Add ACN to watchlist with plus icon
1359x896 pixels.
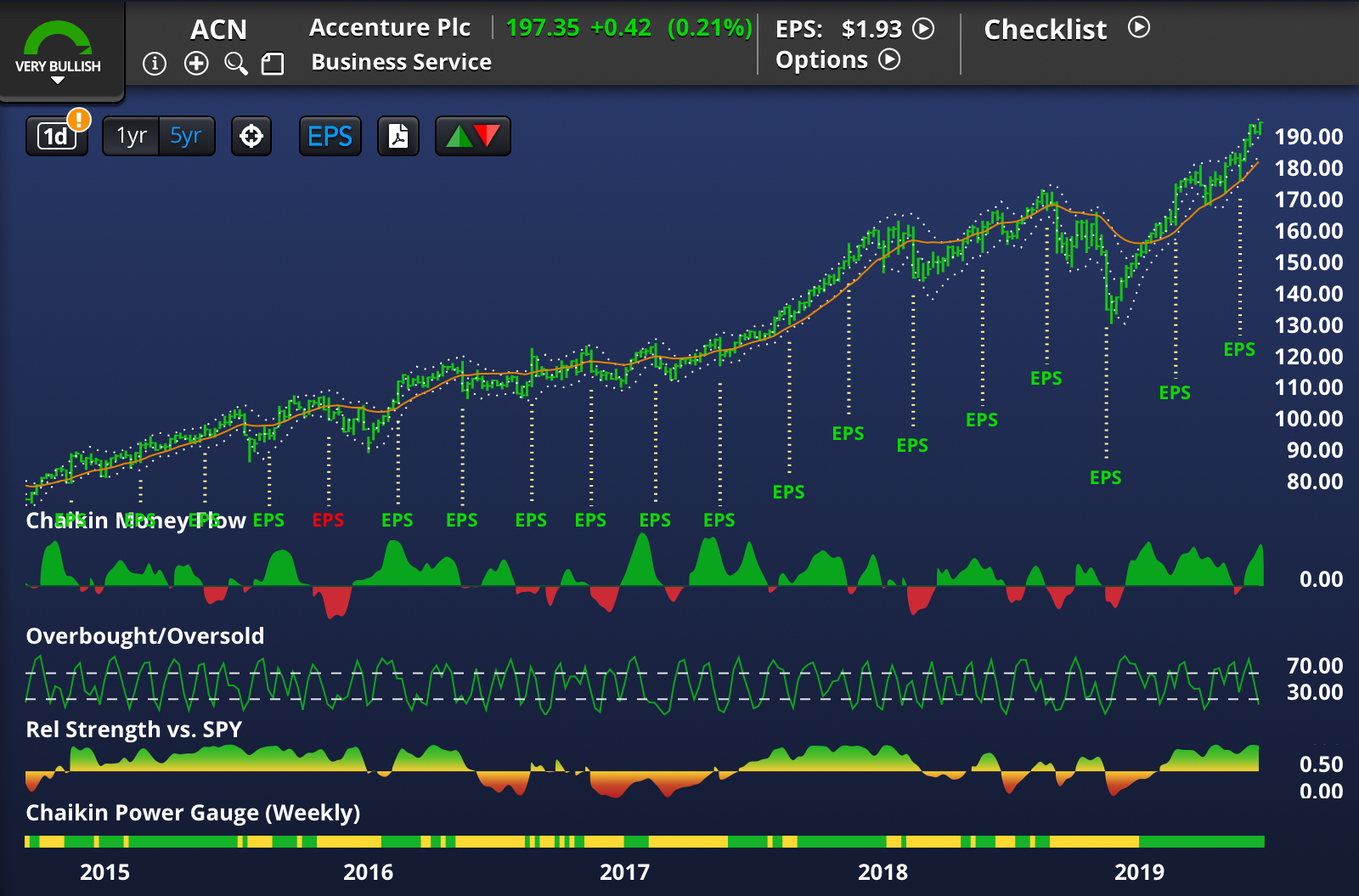pyautogui.click(x=196, y=64)
